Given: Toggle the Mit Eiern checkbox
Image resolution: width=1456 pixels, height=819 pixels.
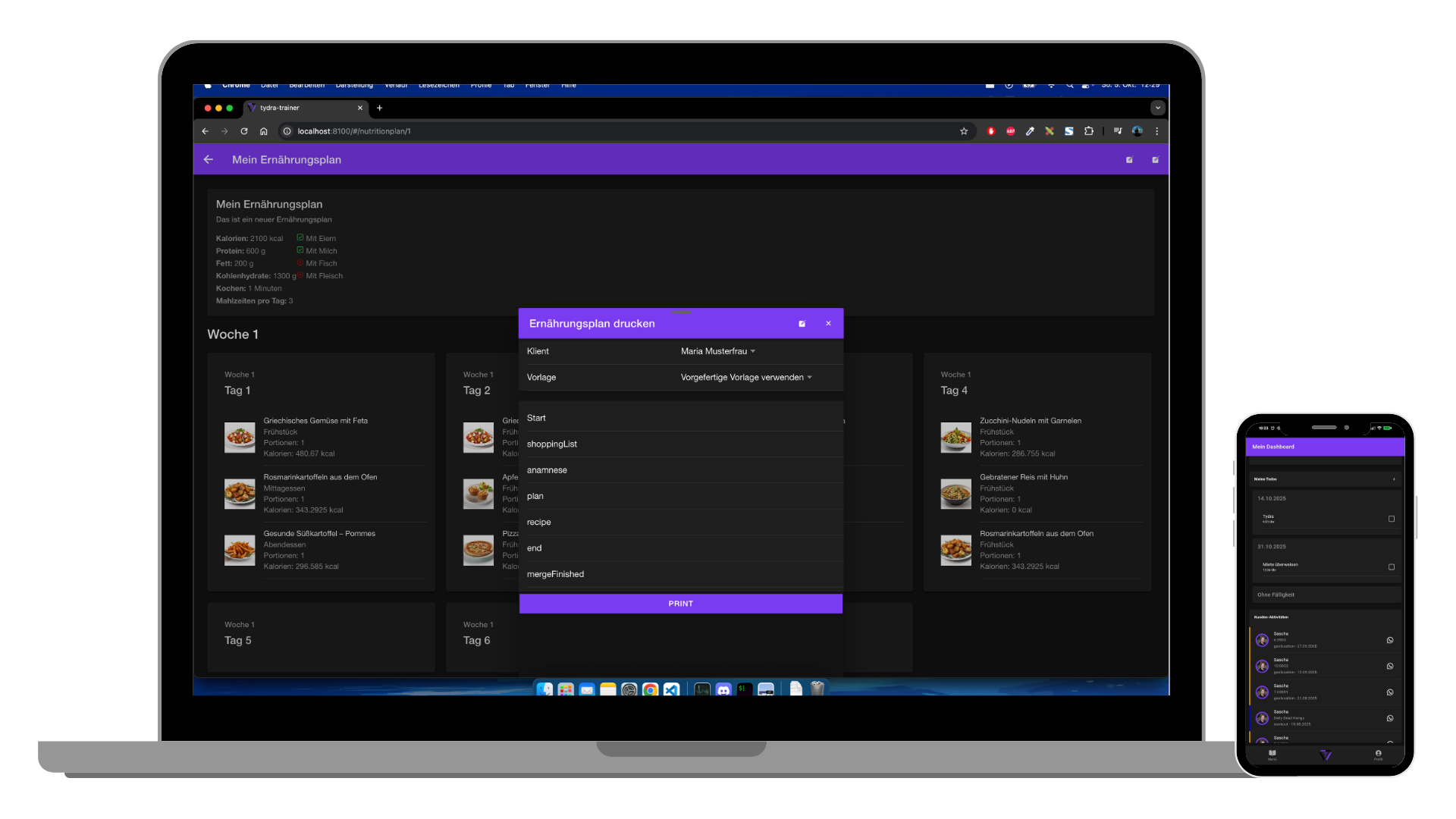Looking at the screenshot, I should (300, 237).
